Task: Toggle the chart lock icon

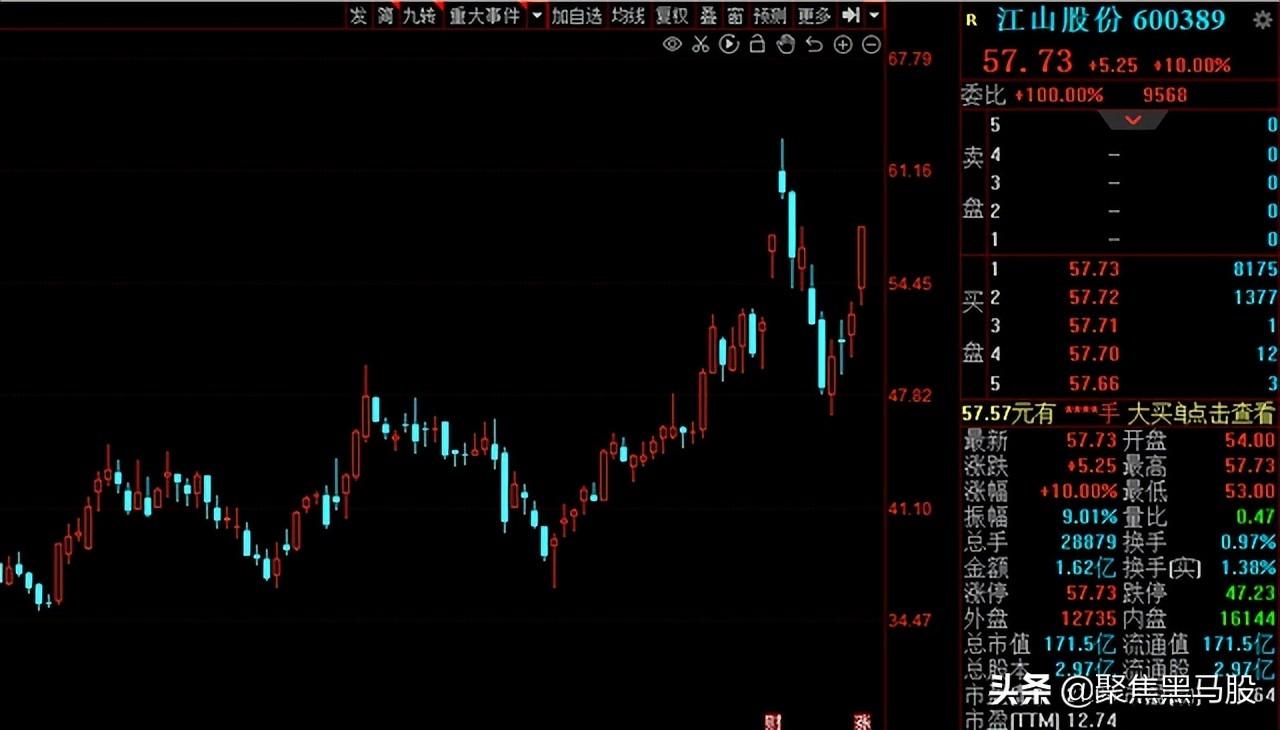Action: coord(757,44)
